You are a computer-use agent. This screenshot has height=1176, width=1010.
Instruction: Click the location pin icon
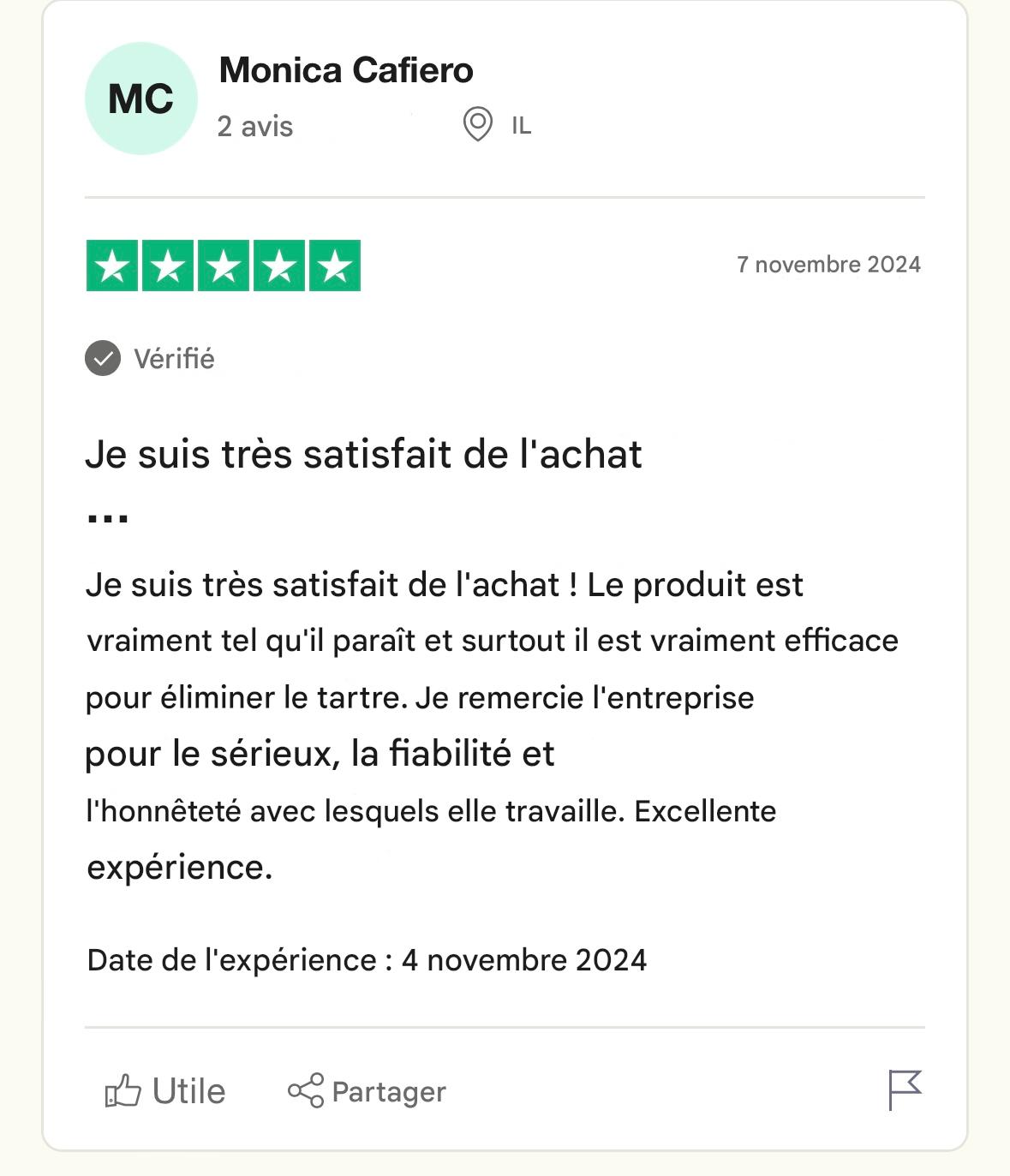(477, 124)
